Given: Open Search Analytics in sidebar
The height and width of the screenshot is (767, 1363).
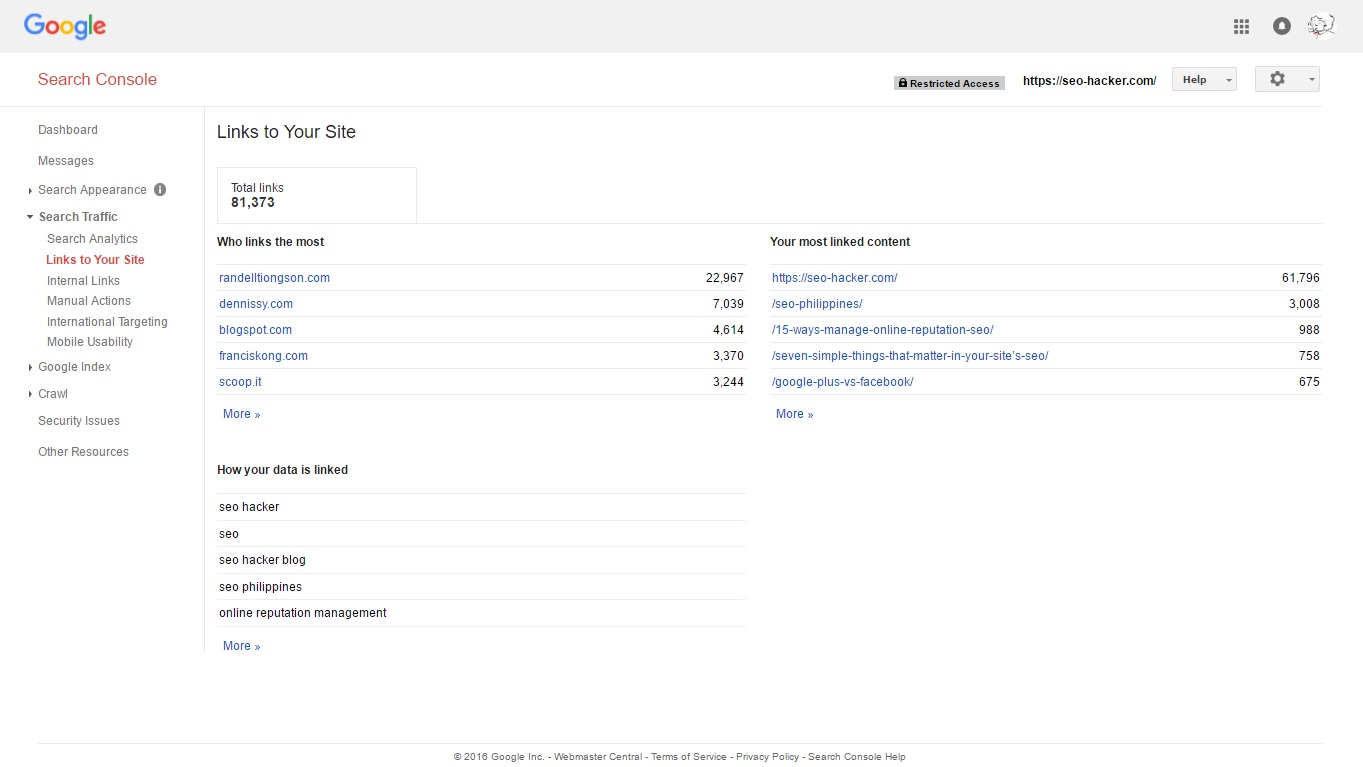Looking at the screenshot, I should (x=92, y=239).
